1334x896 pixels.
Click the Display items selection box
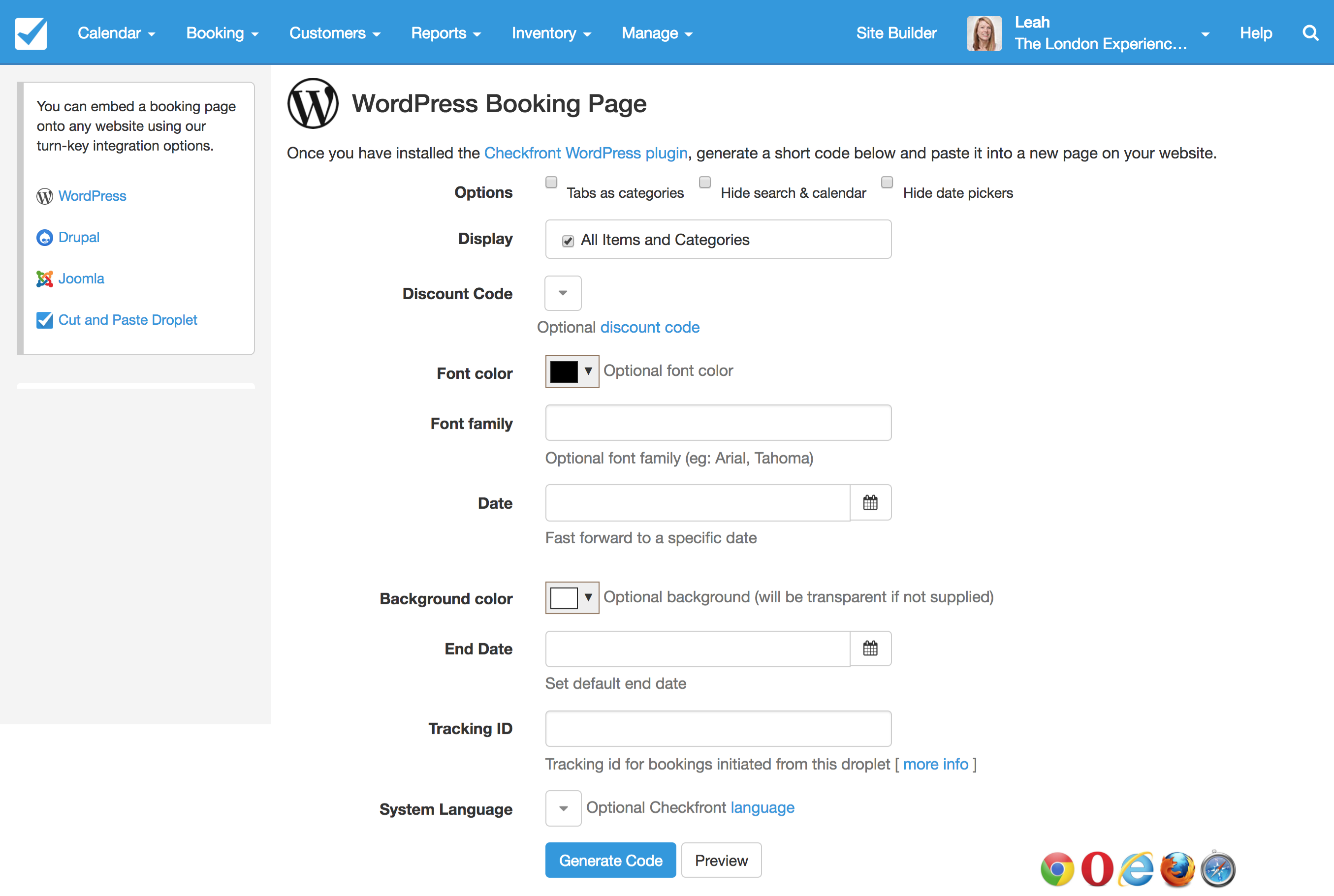[x=718, y=240]
